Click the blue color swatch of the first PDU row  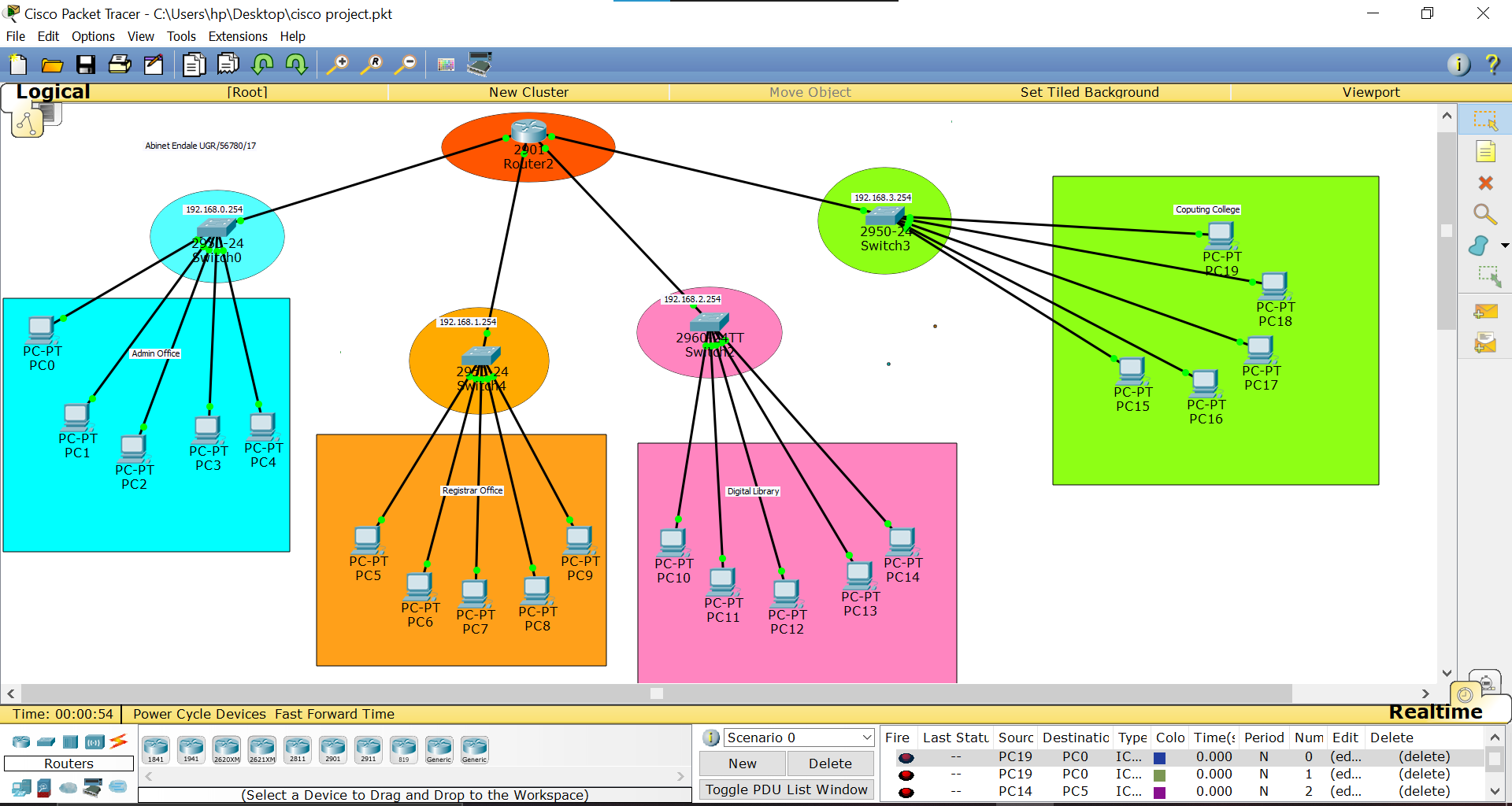coord(1159,758)
